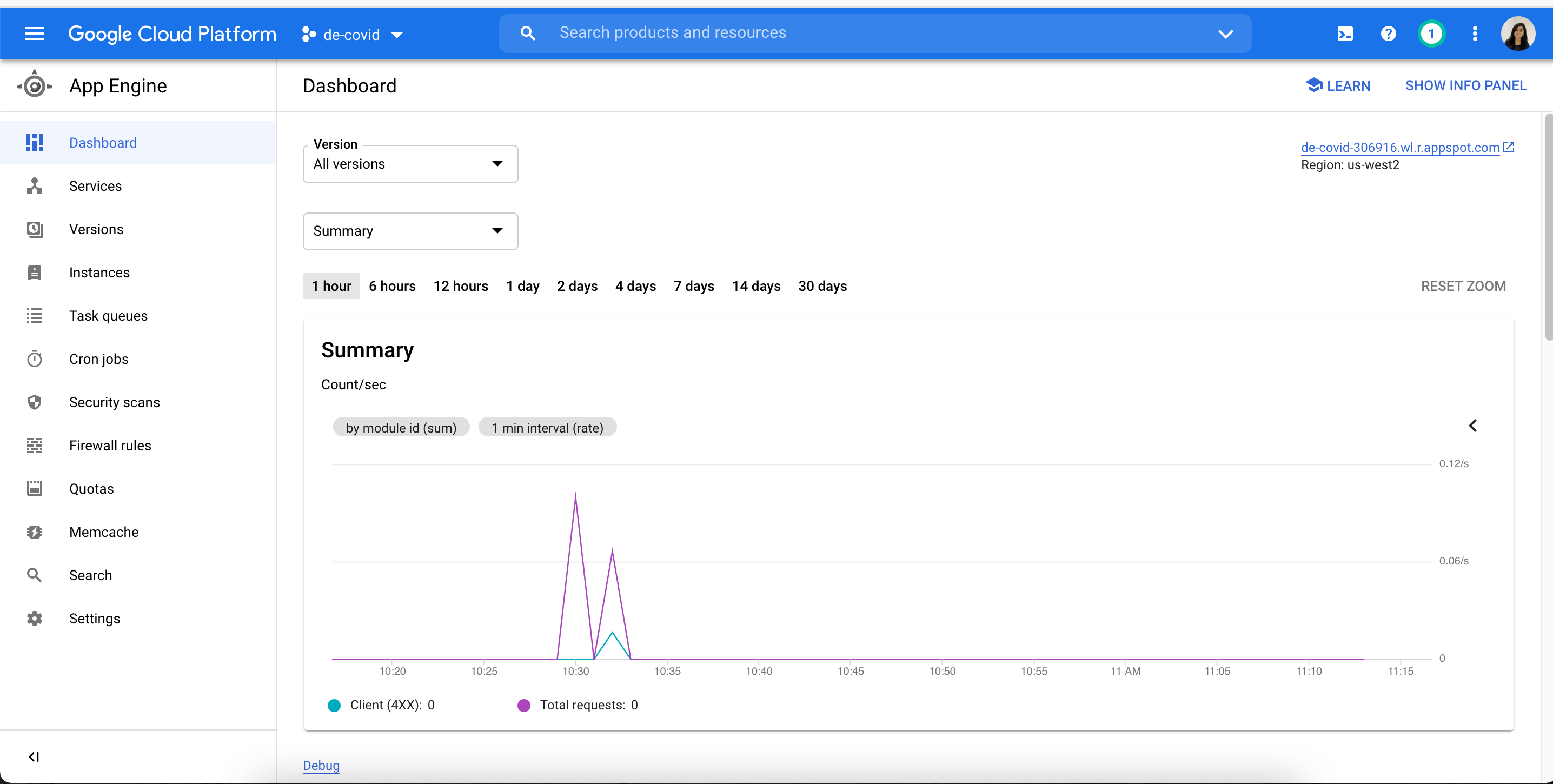Open the Summary chart type dropdown
This screenshot has height=784, width=1553.
(x=410, y=231)
